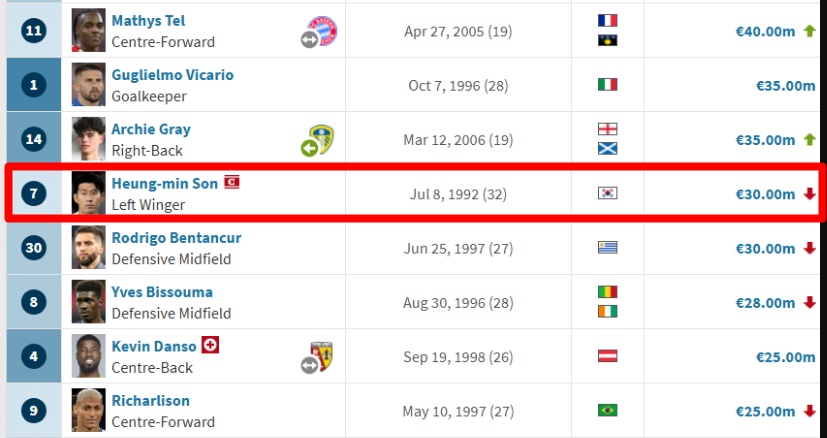The width and height of the screenshot is (827, 438).
Task: Click red injury cross next to Kevin Danso
Action: point(210,345)
